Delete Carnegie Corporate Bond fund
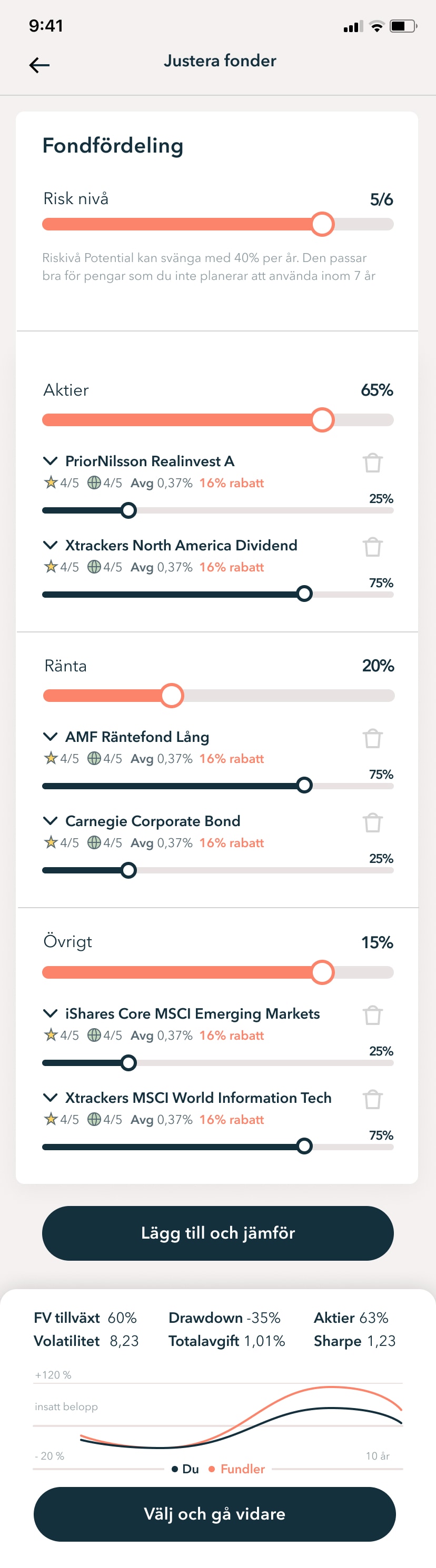 373,822
